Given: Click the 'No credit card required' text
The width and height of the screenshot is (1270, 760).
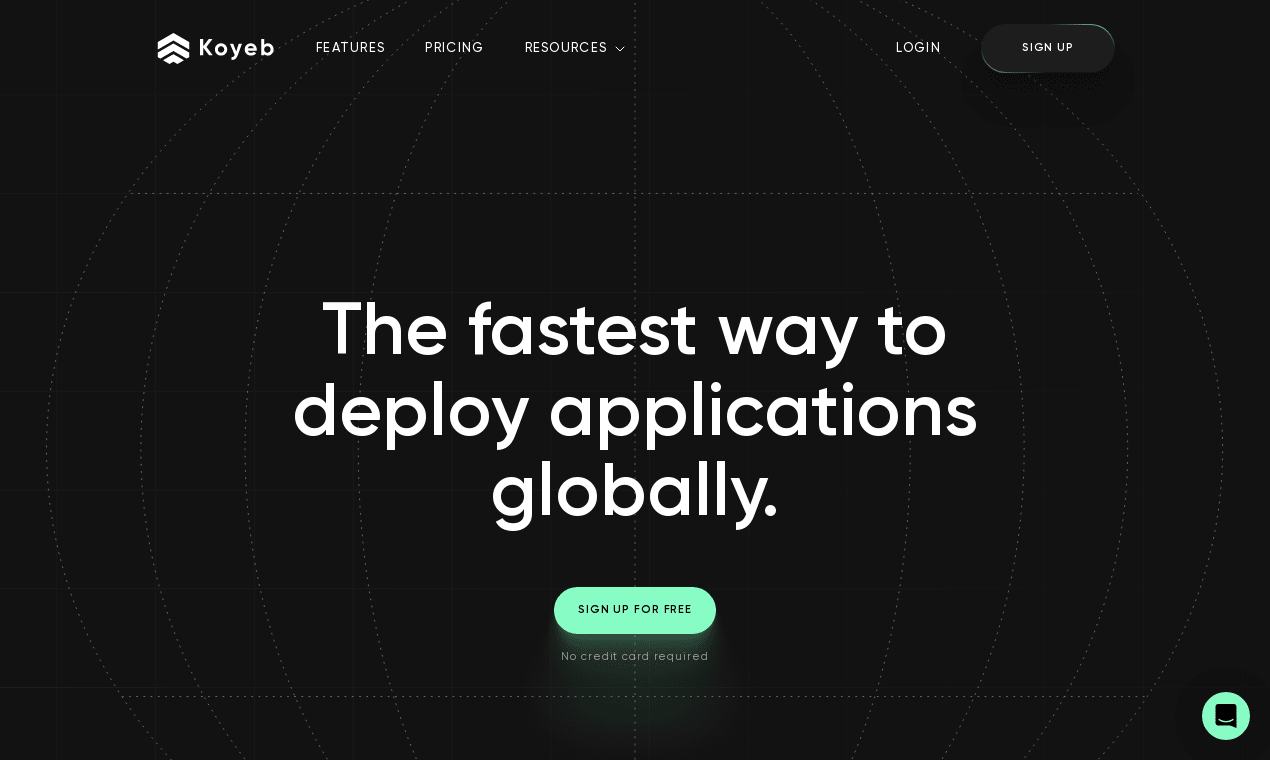Looking at the screenshot, I should point(635,656).
